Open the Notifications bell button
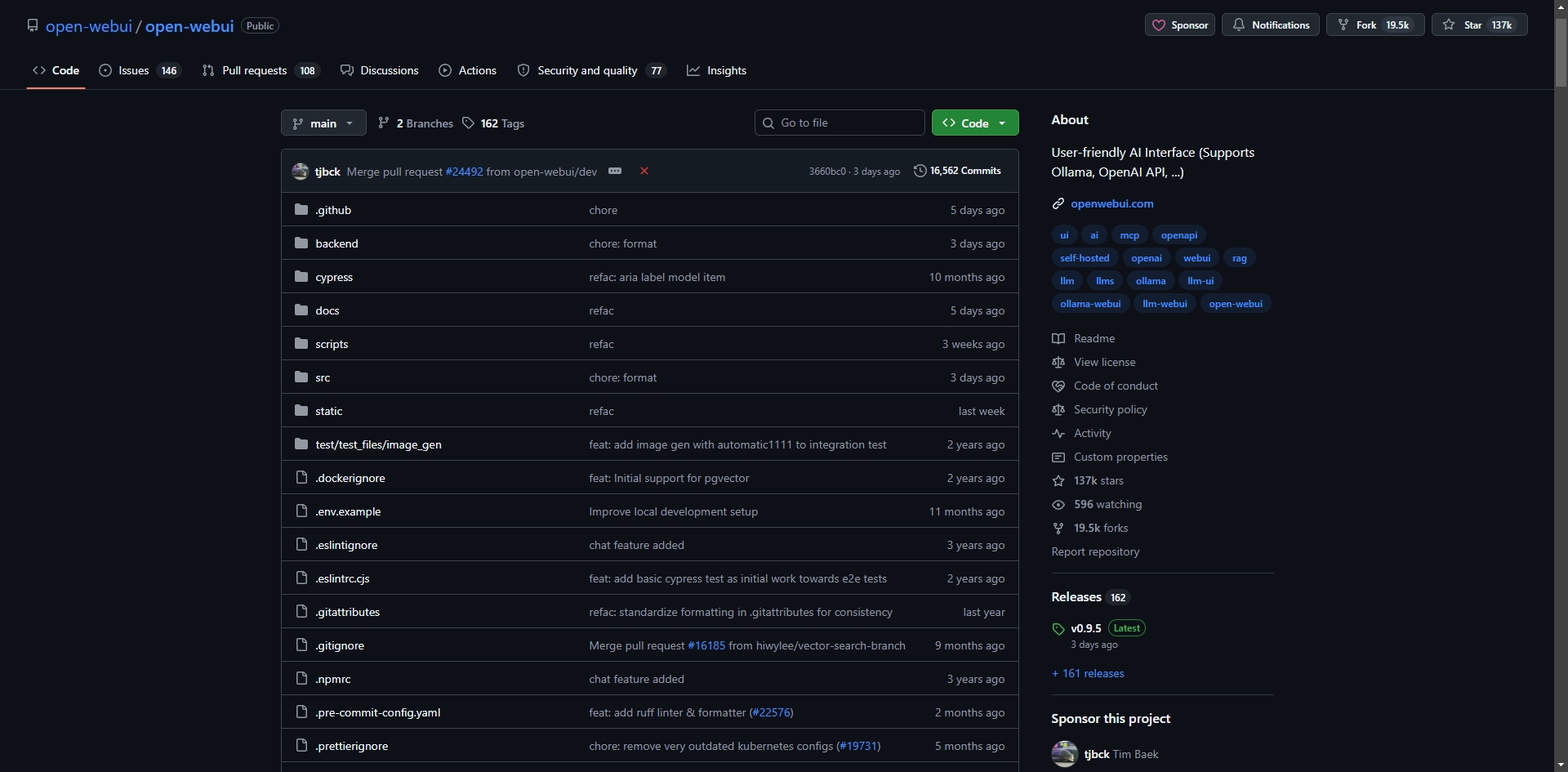This screenshot has width=1568, height=772. coord(1271,25)
